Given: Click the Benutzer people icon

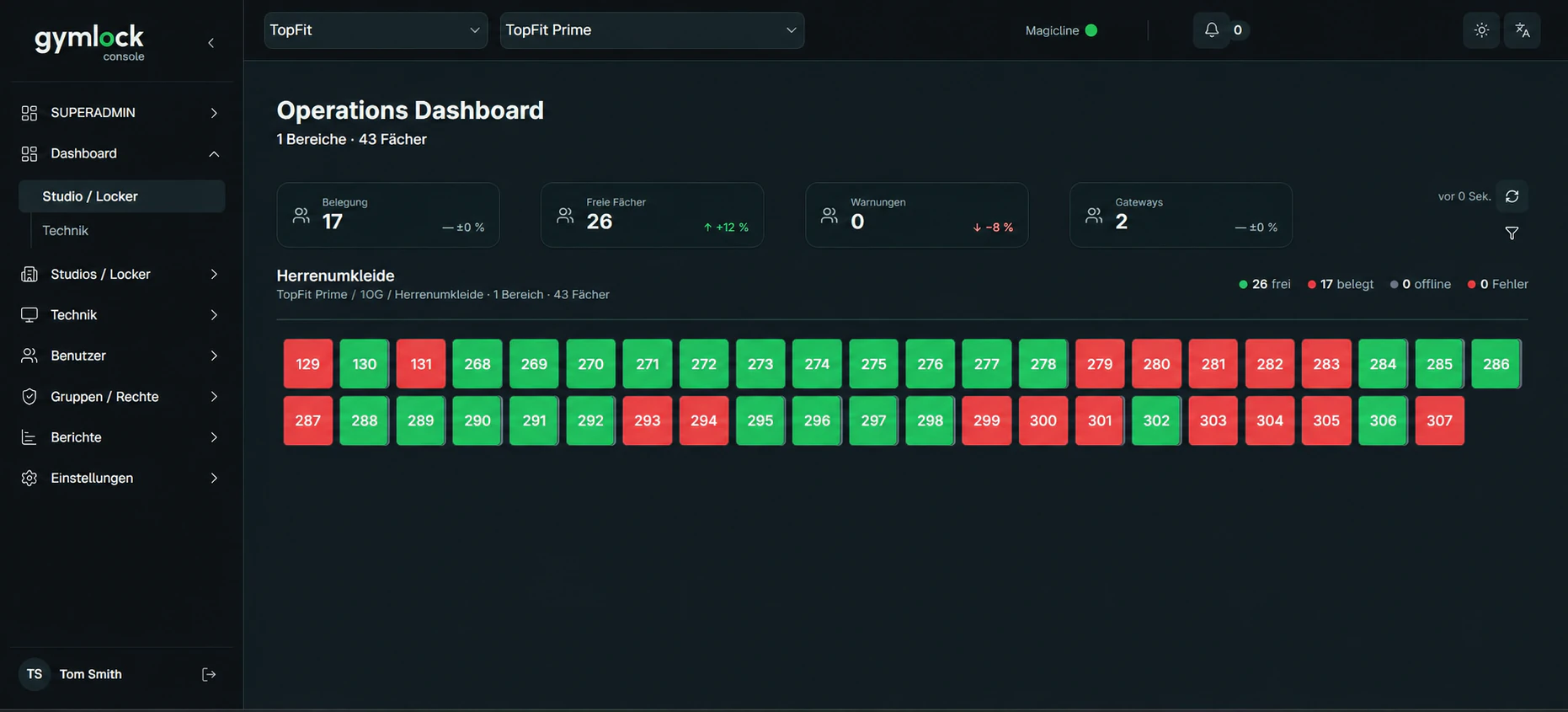Looking at the screenshot, I should (29, 356).
